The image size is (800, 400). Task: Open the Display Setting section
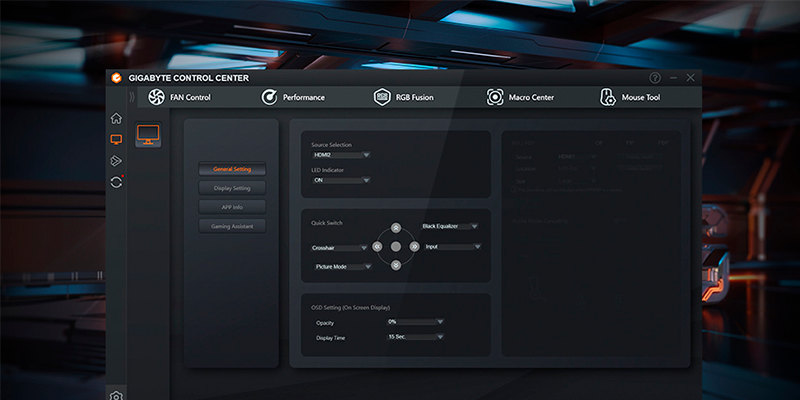[x=232, y=188]
